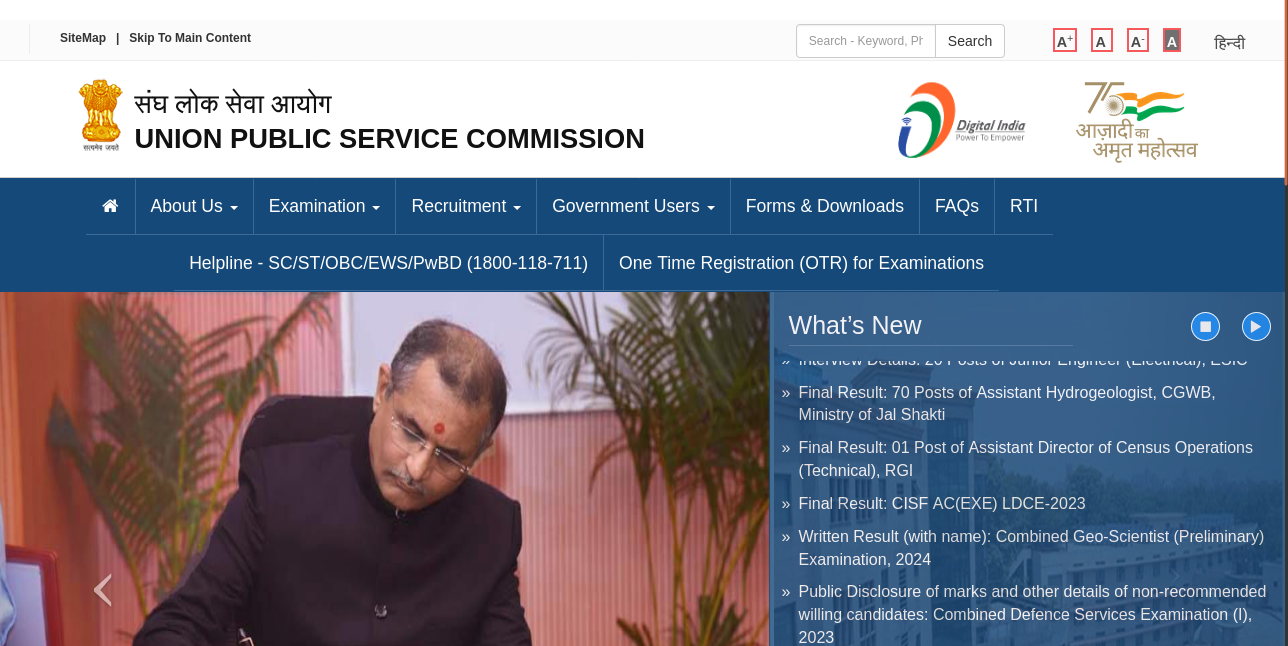Click the national emblem logo

(100, 115)
